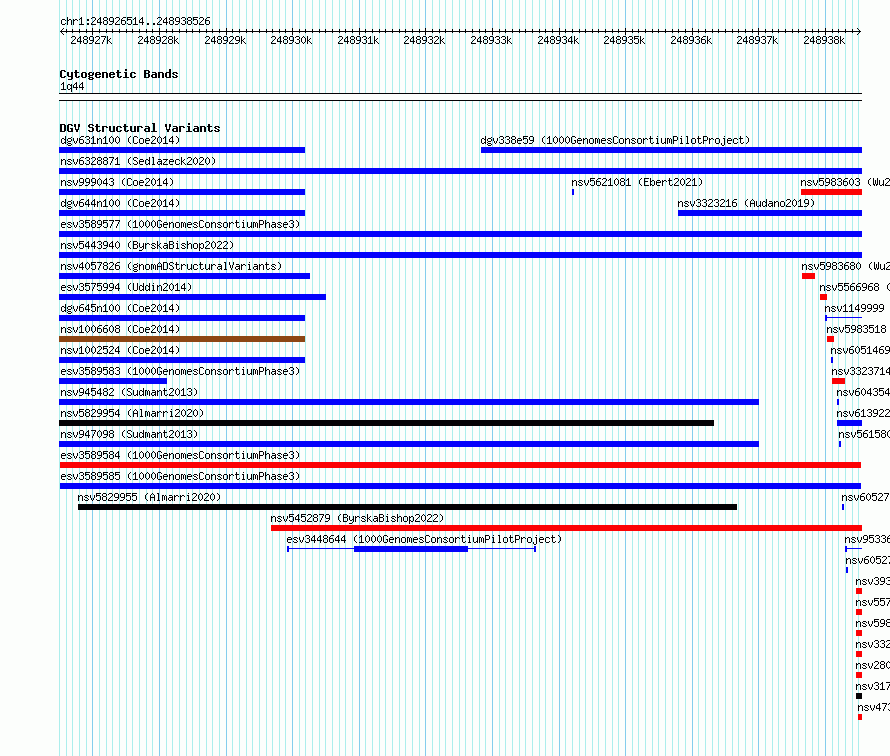Open esv3448644 1000GenomesConsortiumPilotProject label
The image size is (890, 756).
pos(424,539)
